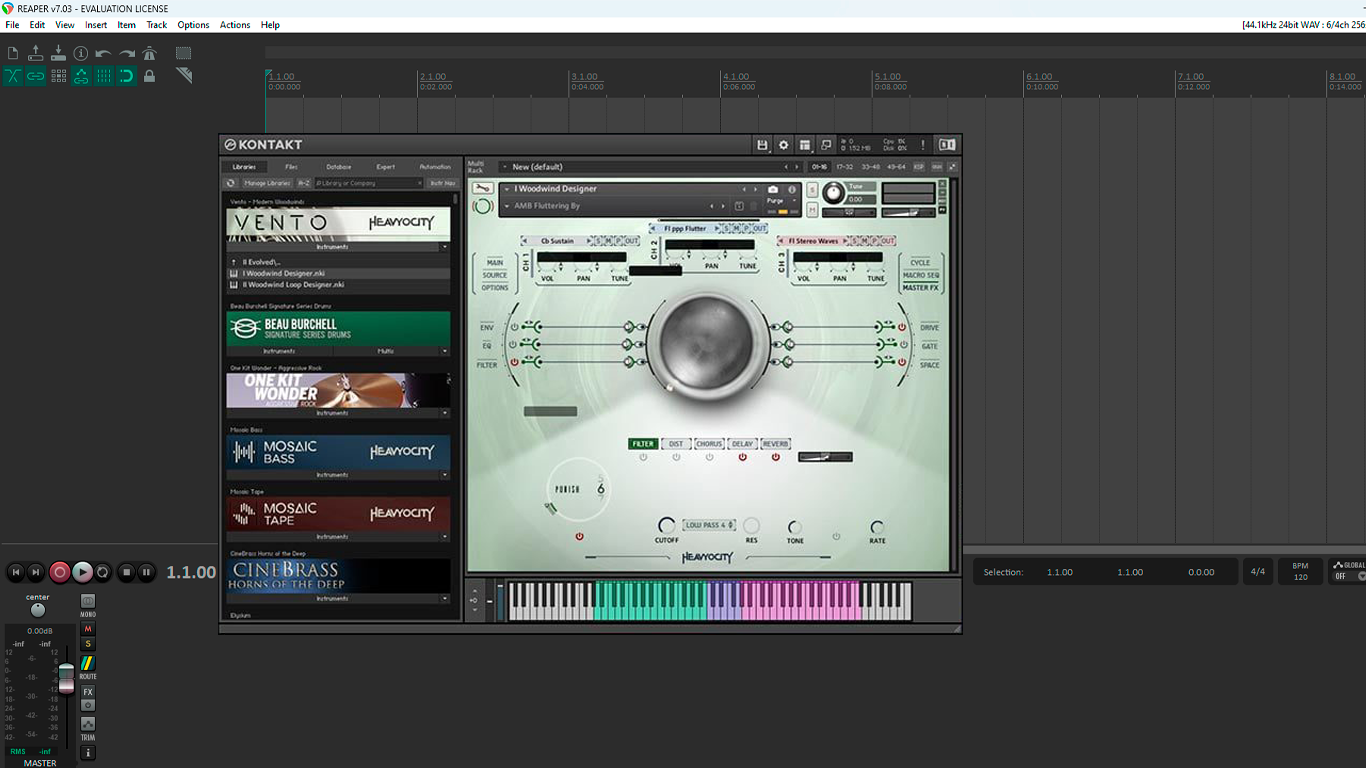Click the Undo arrow icon
The image size is (1366, 768).
103,53
